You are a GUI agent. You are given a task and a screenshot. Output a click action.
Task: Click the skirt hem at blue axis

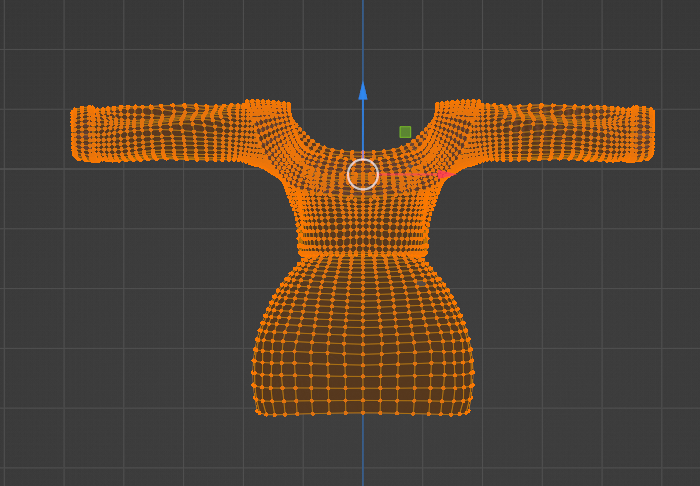363,414
